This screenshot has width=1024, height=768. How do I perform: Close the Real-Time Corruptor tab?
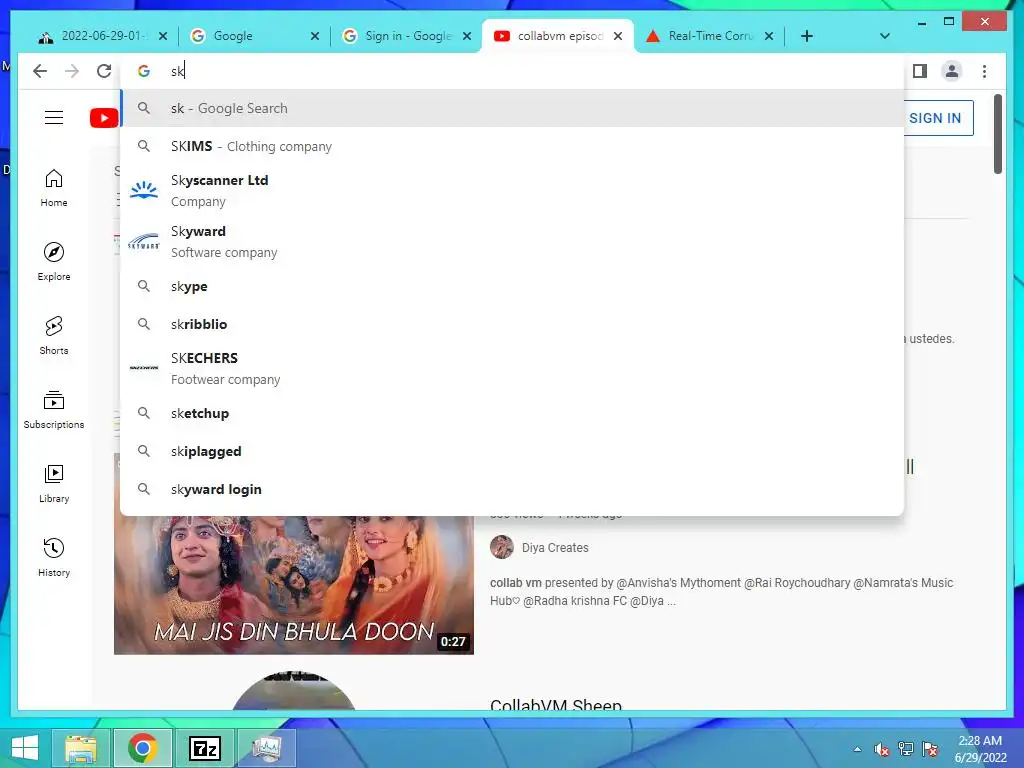(769, 36)
